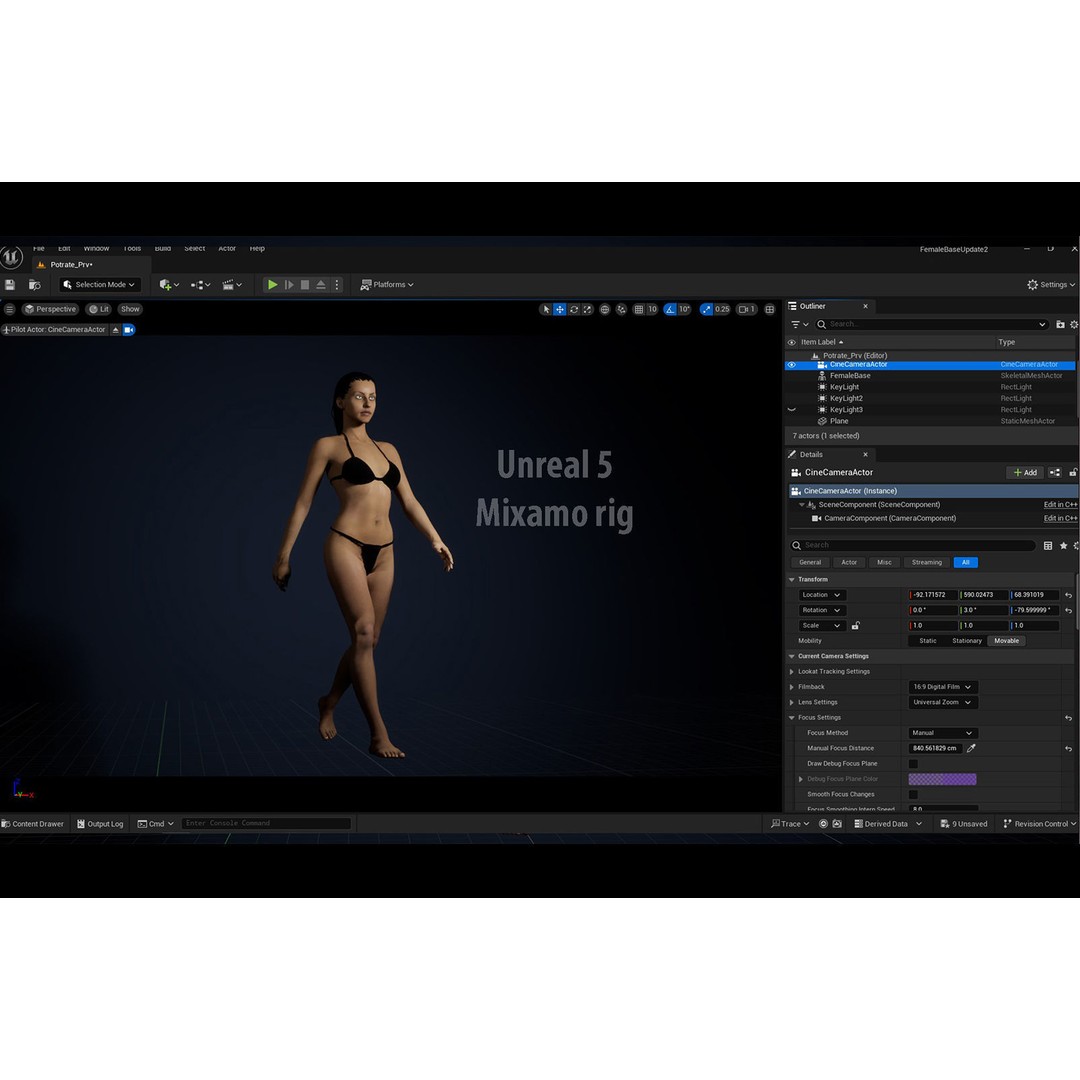The image size is (1080, 1080).
Task: Open the Outliner settings gear
Action: 1074,324
